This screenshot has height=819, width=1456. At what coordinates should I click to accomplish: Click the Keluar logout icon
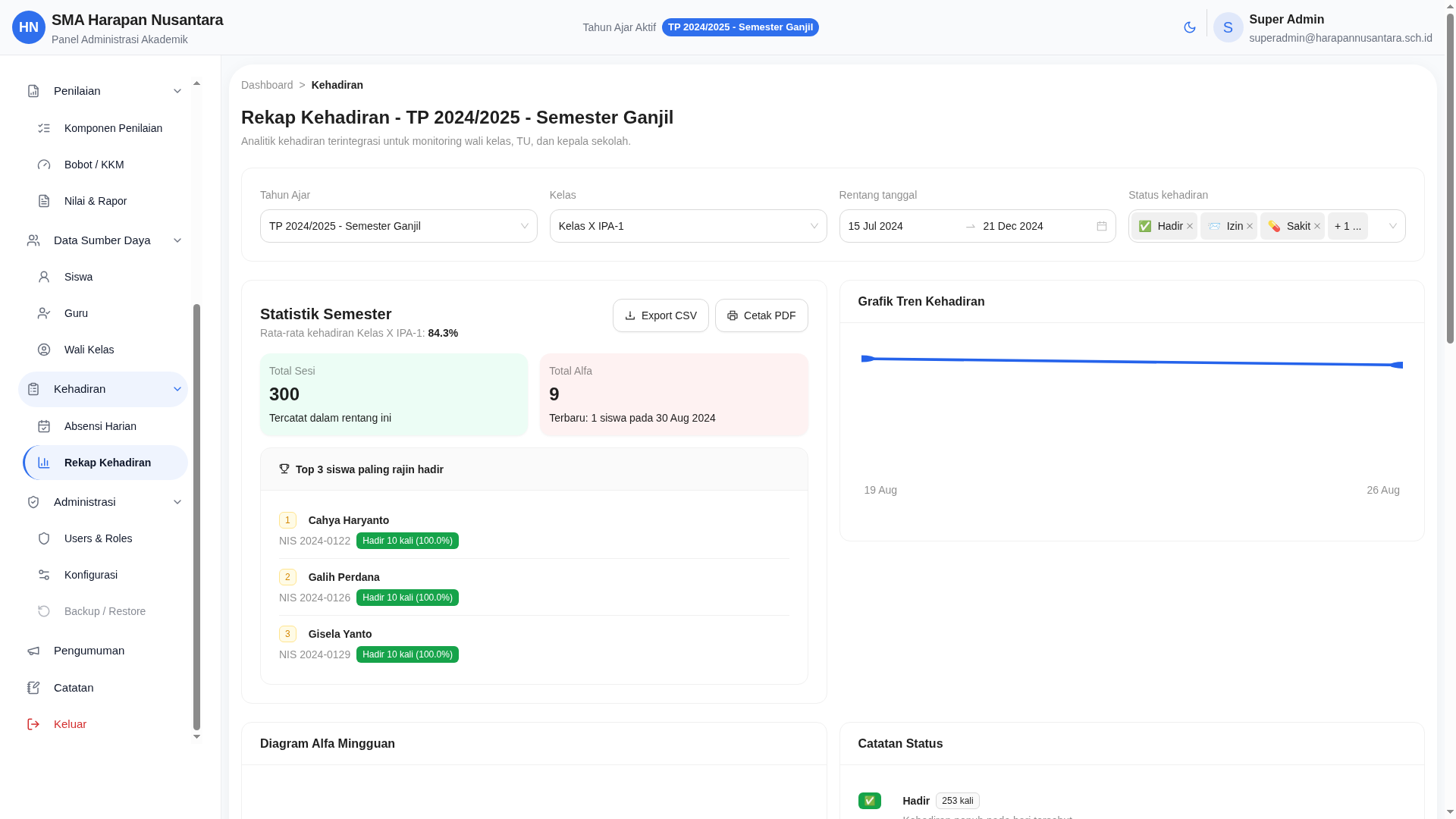[33, 724]
